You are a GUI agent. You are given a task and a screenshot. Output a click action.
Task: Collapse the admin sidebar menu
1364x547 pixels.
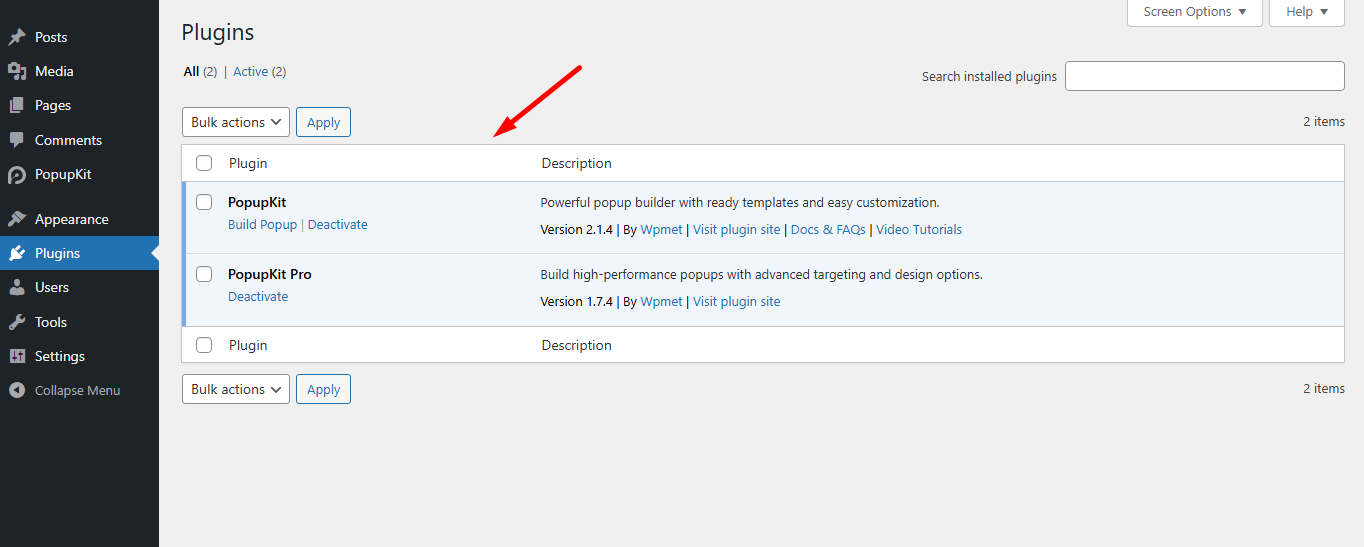pyautogui.click(x=79, y=390)
